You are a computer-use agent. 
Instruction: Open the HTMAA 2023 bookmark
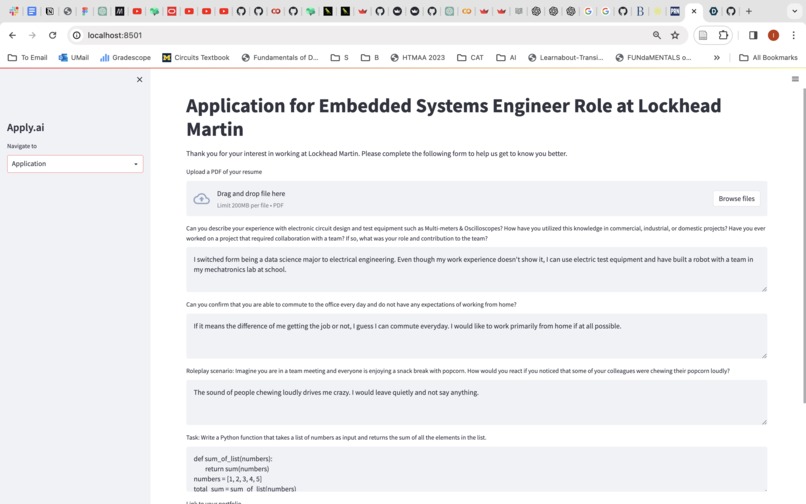pos(417,58)
